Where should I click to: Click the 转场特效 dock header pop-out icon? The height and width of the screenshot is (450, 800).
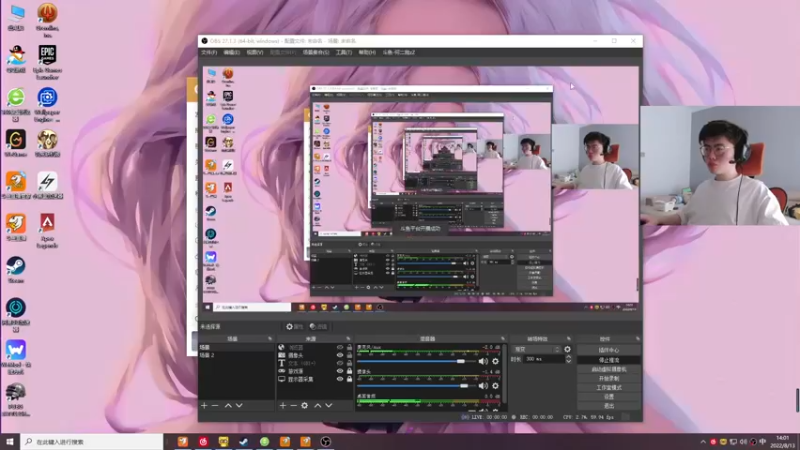568,339
